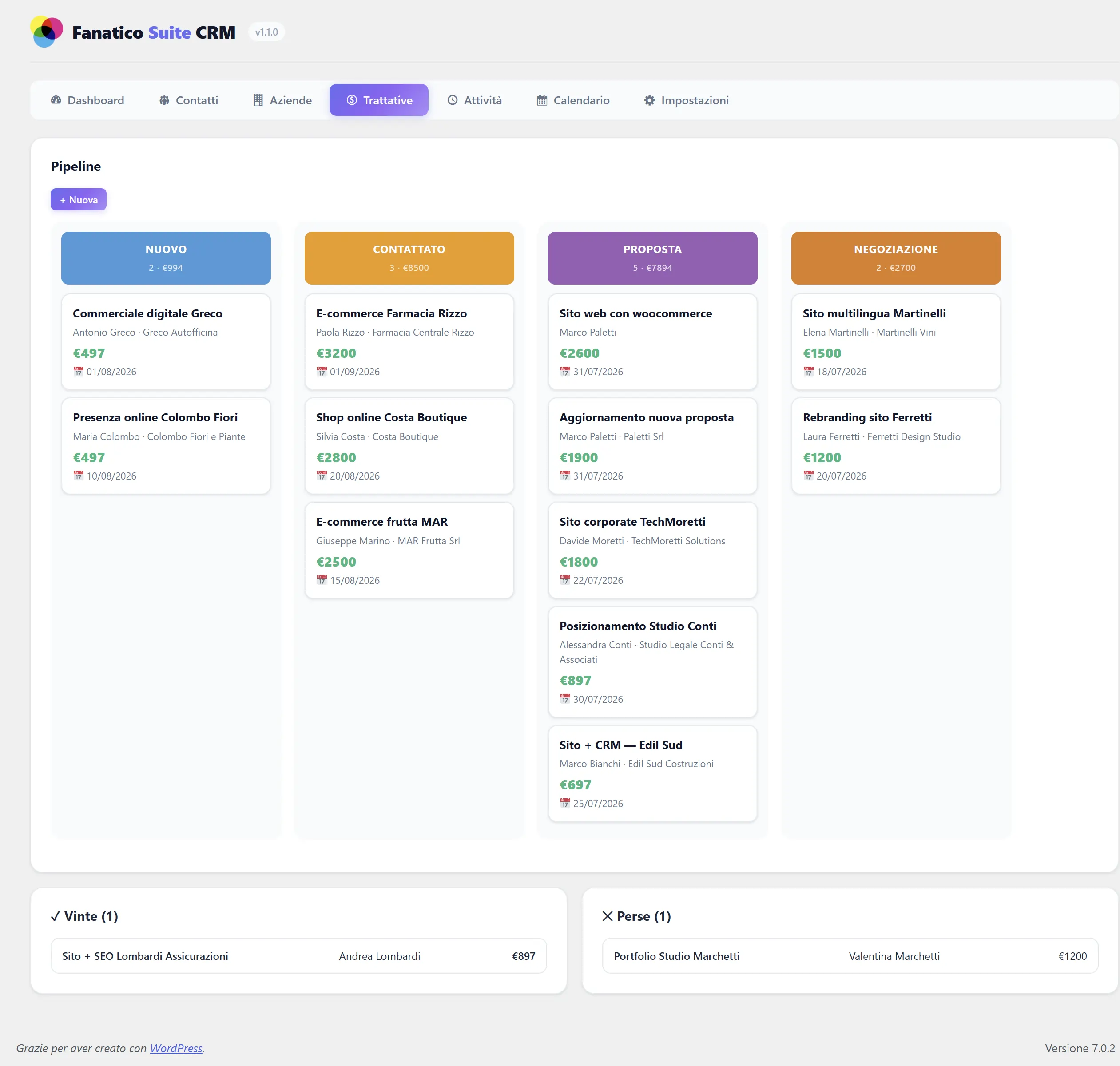
Task: Follow the WordPress footer link
Action: [176, 1048]
